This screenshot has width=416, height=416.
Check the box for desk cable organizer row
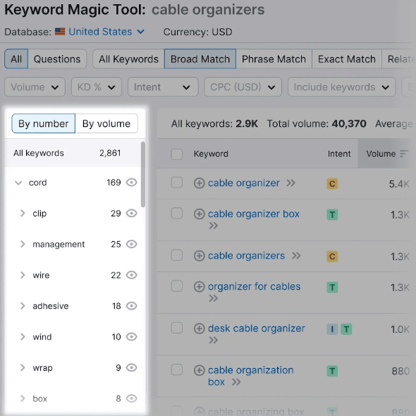[x=177, y=328]
